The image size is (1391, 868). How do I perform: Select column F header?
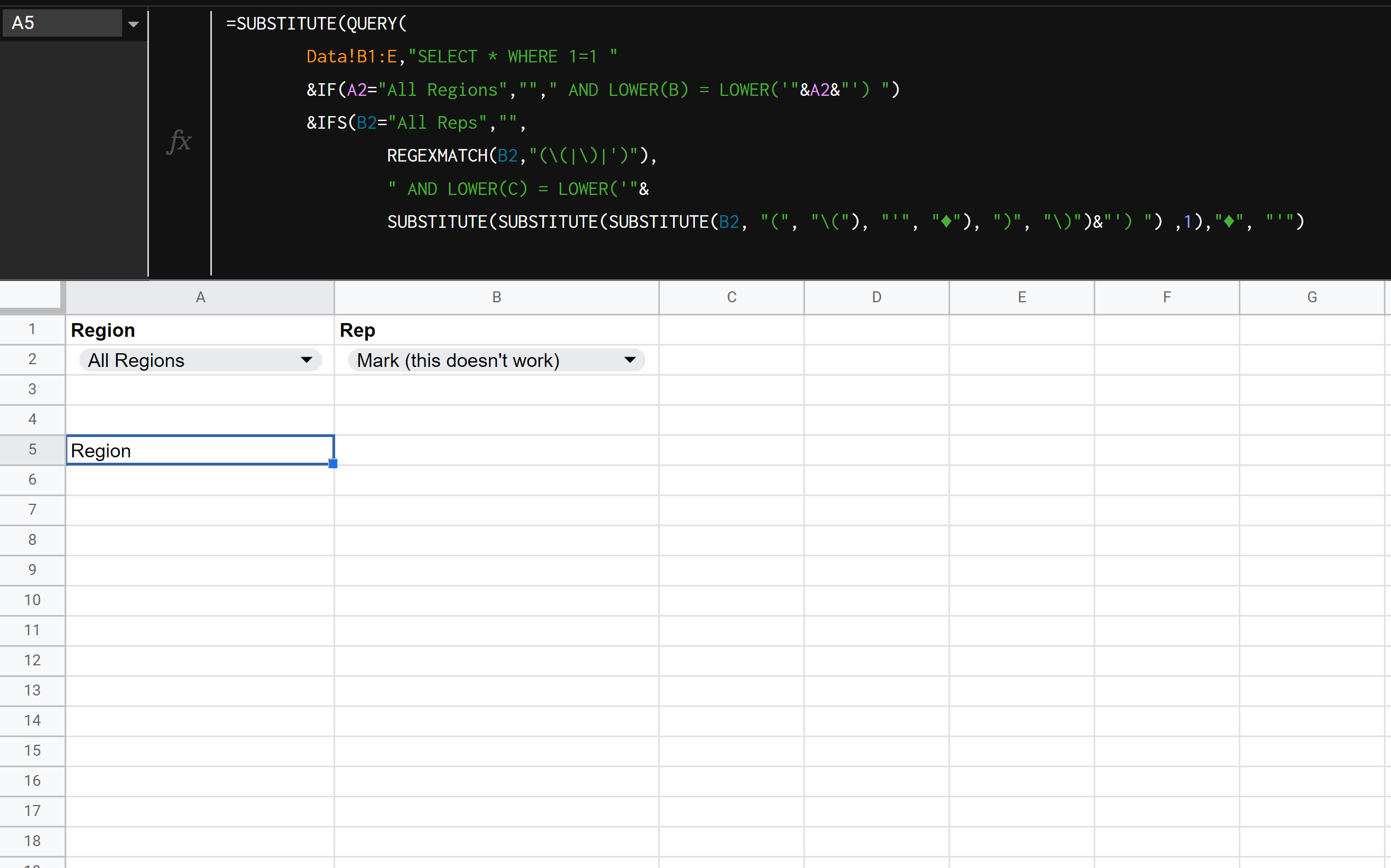pyautogui.click(x=1166, y=297)
